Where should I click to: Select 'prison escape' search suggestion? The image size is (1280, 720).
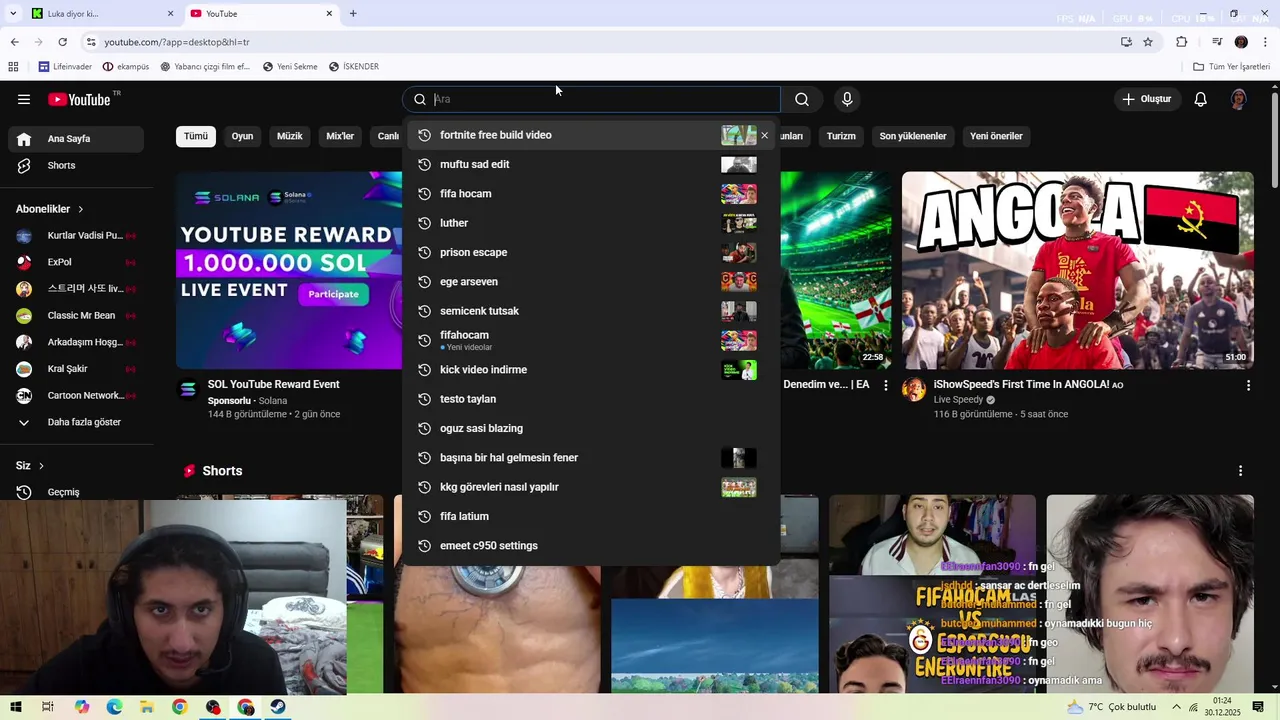590,252
